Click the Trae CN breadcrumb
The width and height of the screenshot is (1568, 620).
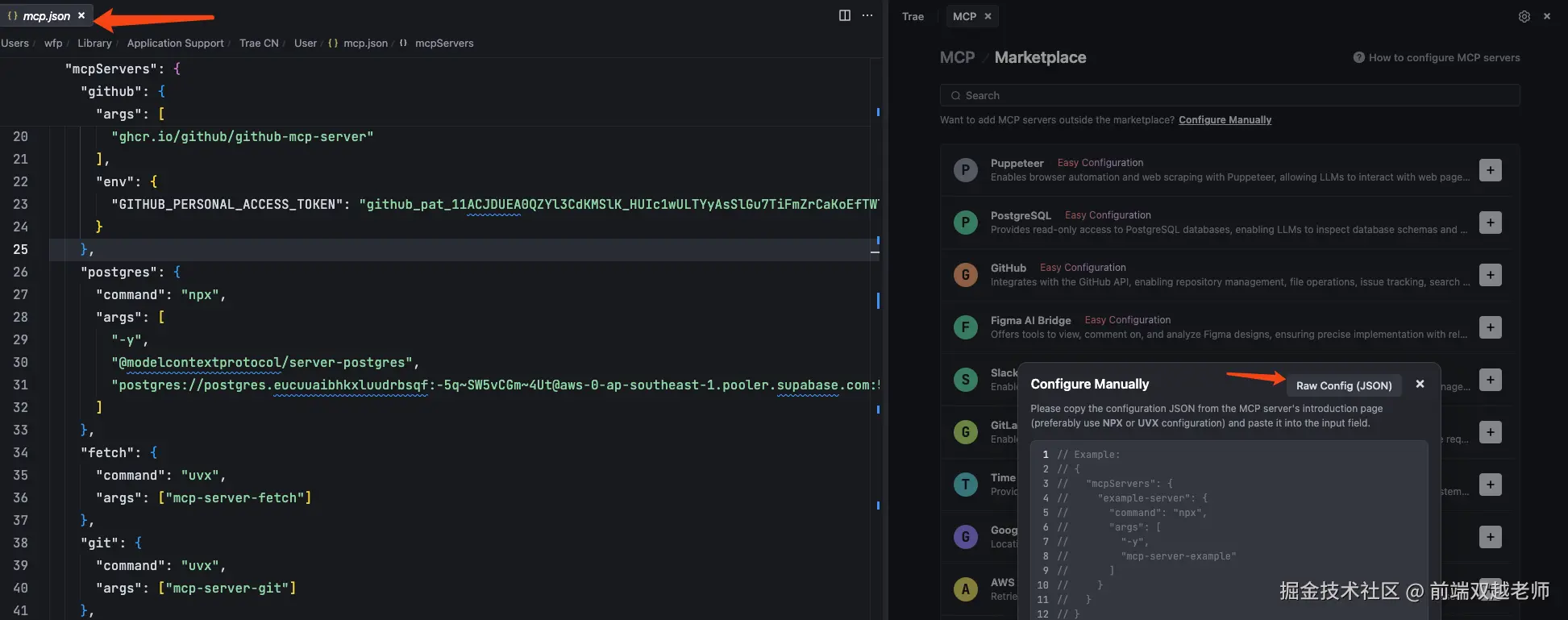click(x=259, y=43)
